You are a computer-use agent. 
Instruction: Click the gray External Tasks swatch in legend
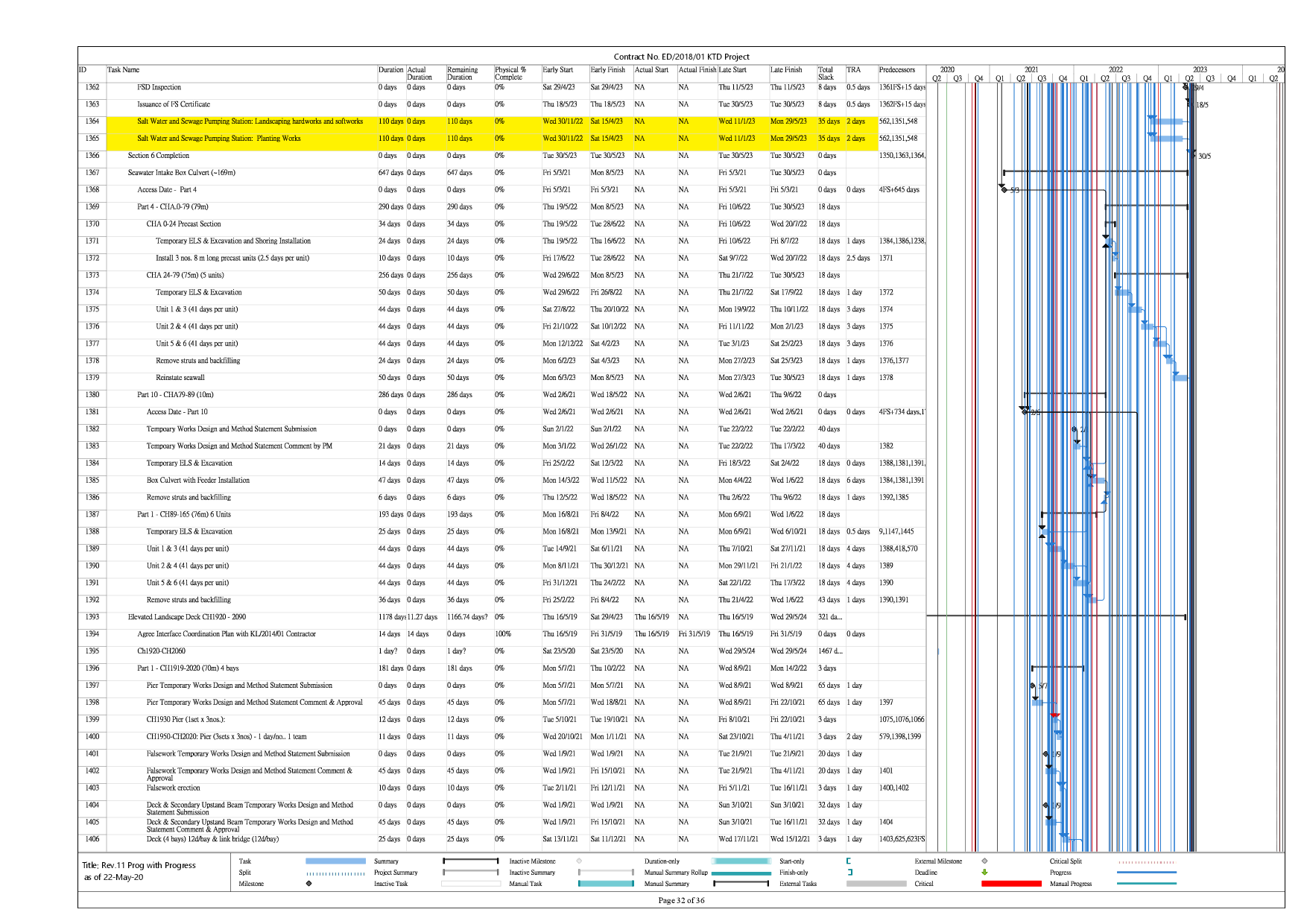click(876, 884)
